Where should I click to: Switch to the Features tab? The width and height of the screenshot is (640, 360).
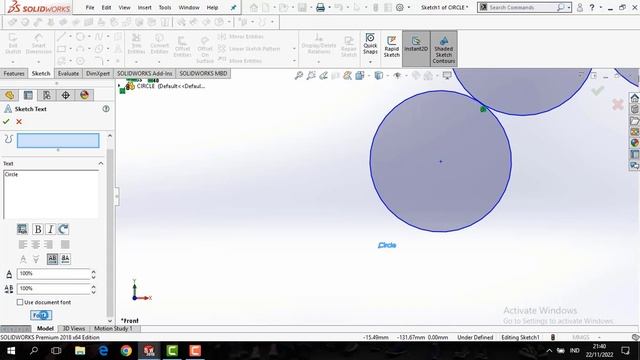(14, 73)
